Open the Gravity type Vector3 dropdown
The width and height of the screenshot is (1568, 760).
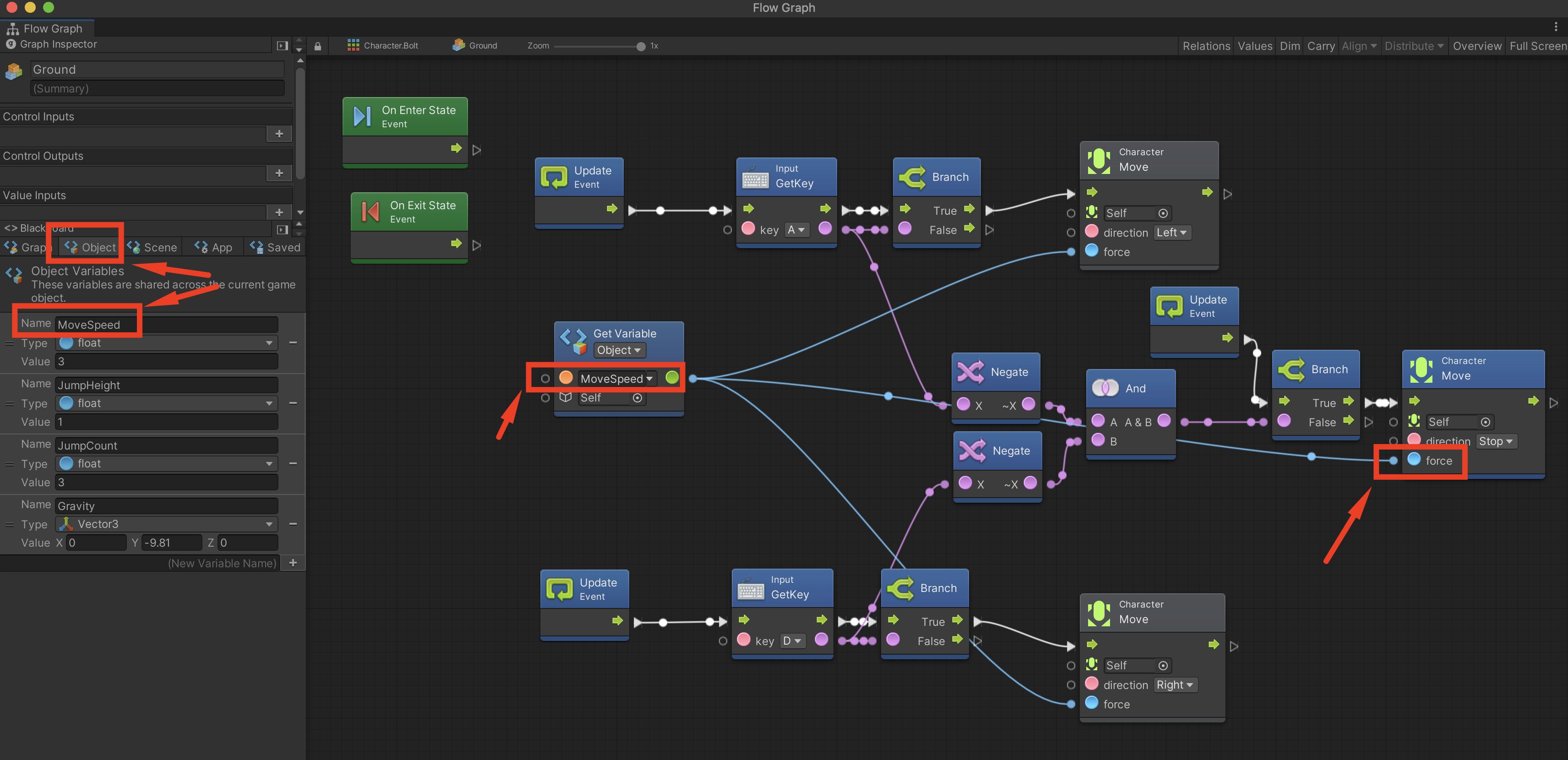166,524
